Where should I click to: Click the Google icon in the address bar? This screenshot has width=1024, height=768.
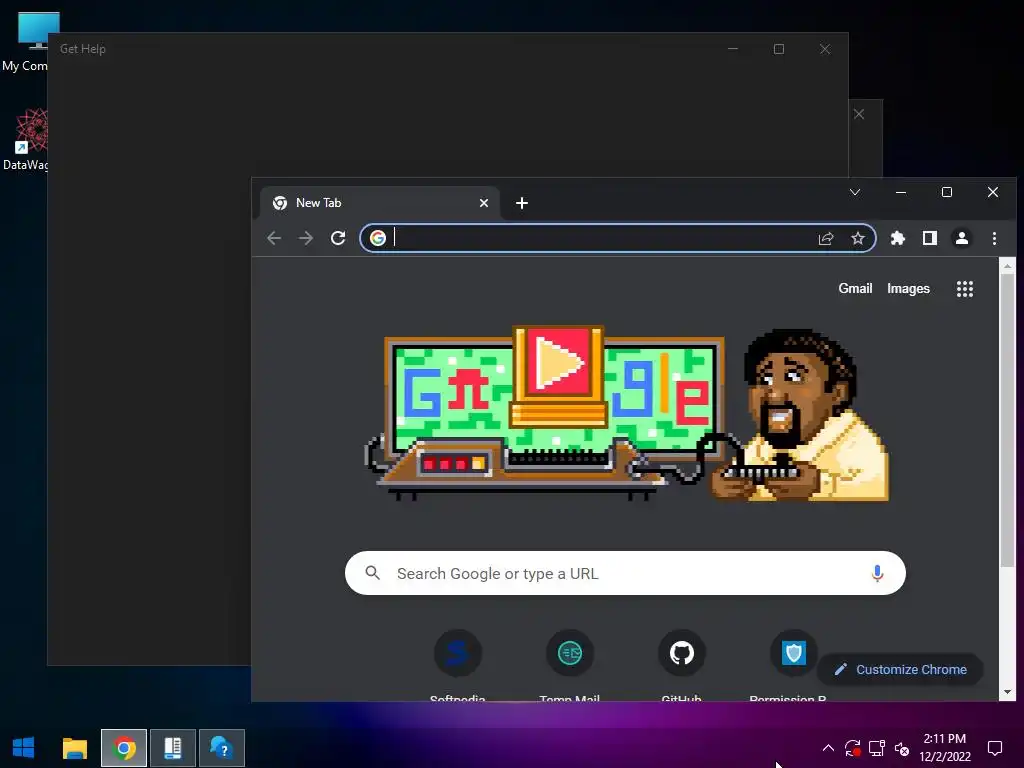coord(377,238)
